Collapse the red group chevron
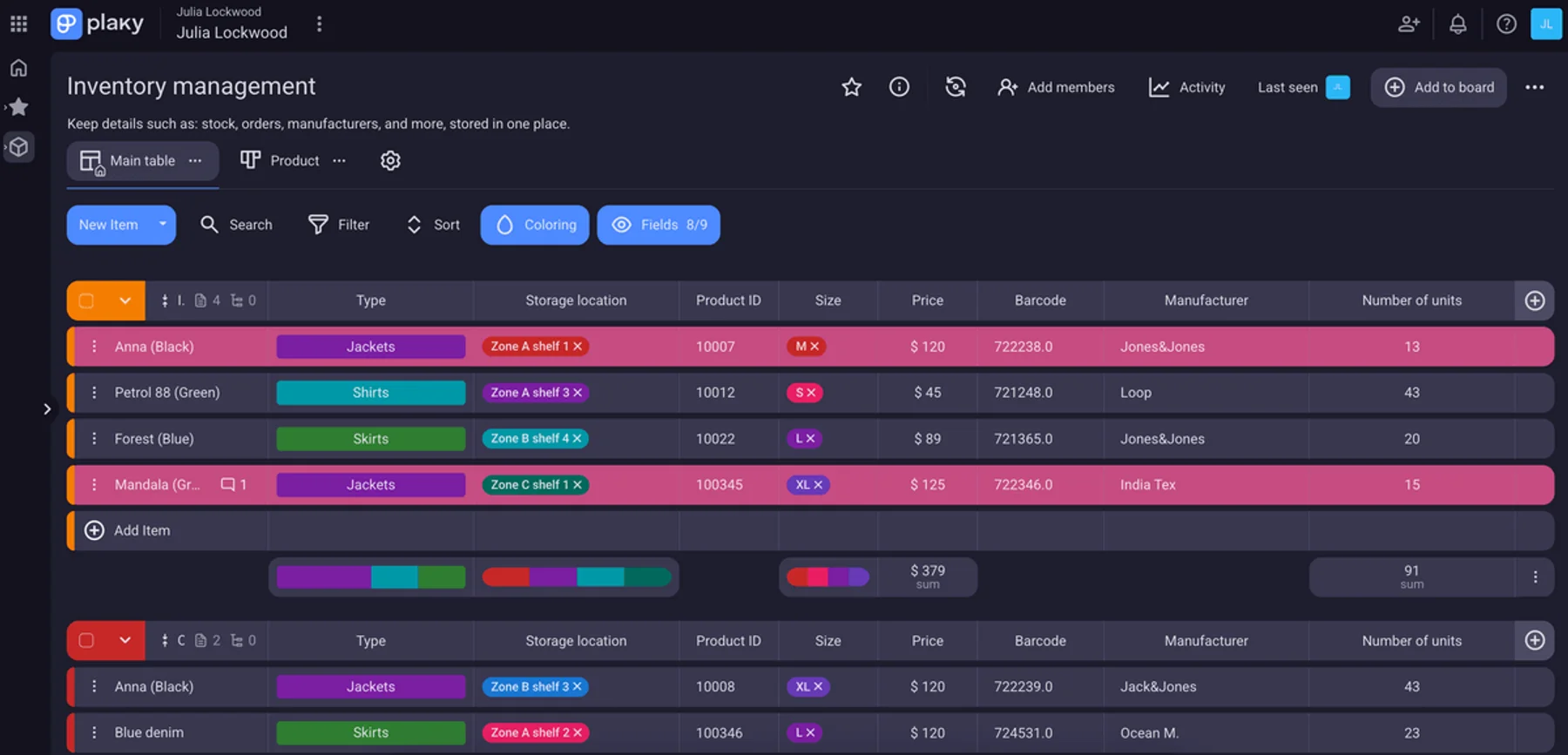Screen dimensions: 1568x755 click(125, 641)
